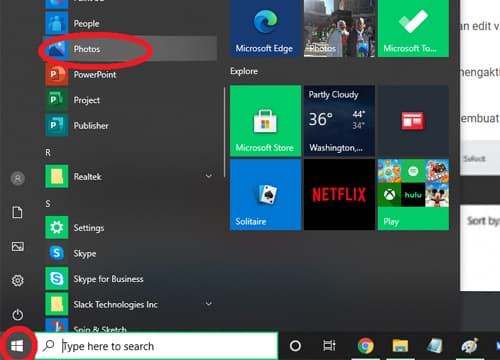500x360 pixels.
Task: Open the user account icon in Start sidebar
Action: (18, 178)
